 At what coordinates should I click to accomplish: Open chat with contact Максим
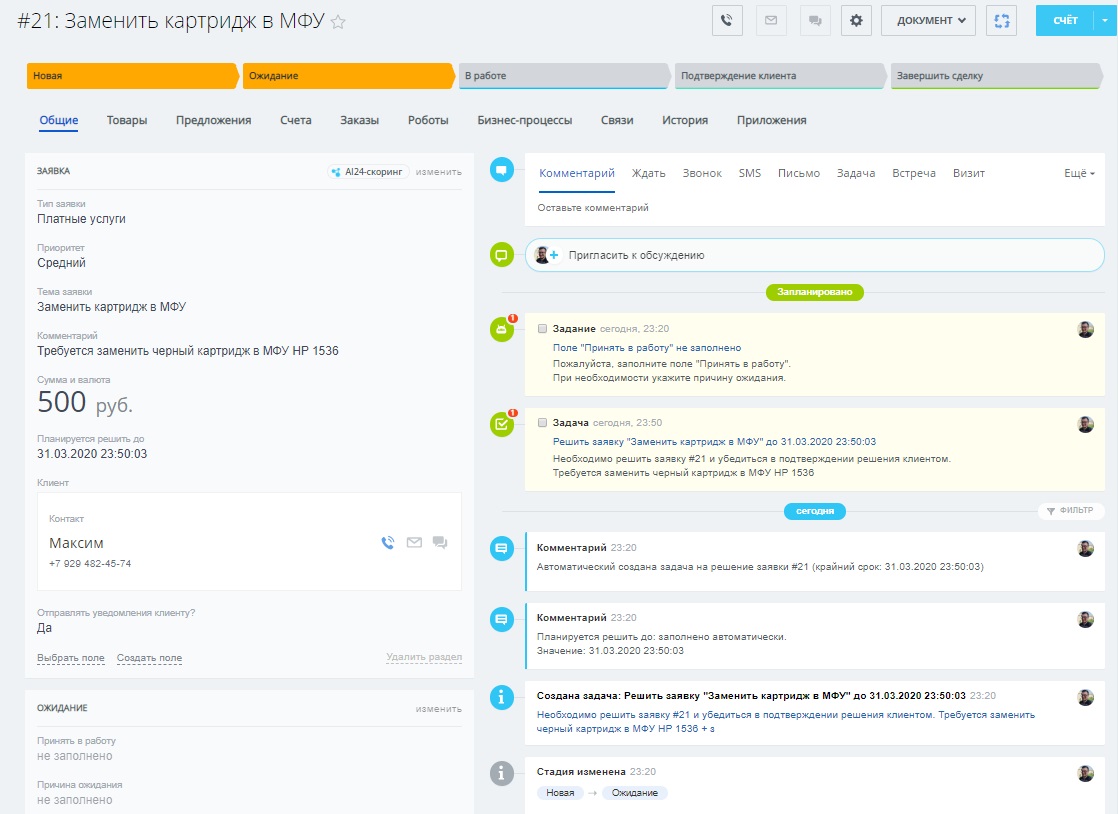tap(440, 543)
